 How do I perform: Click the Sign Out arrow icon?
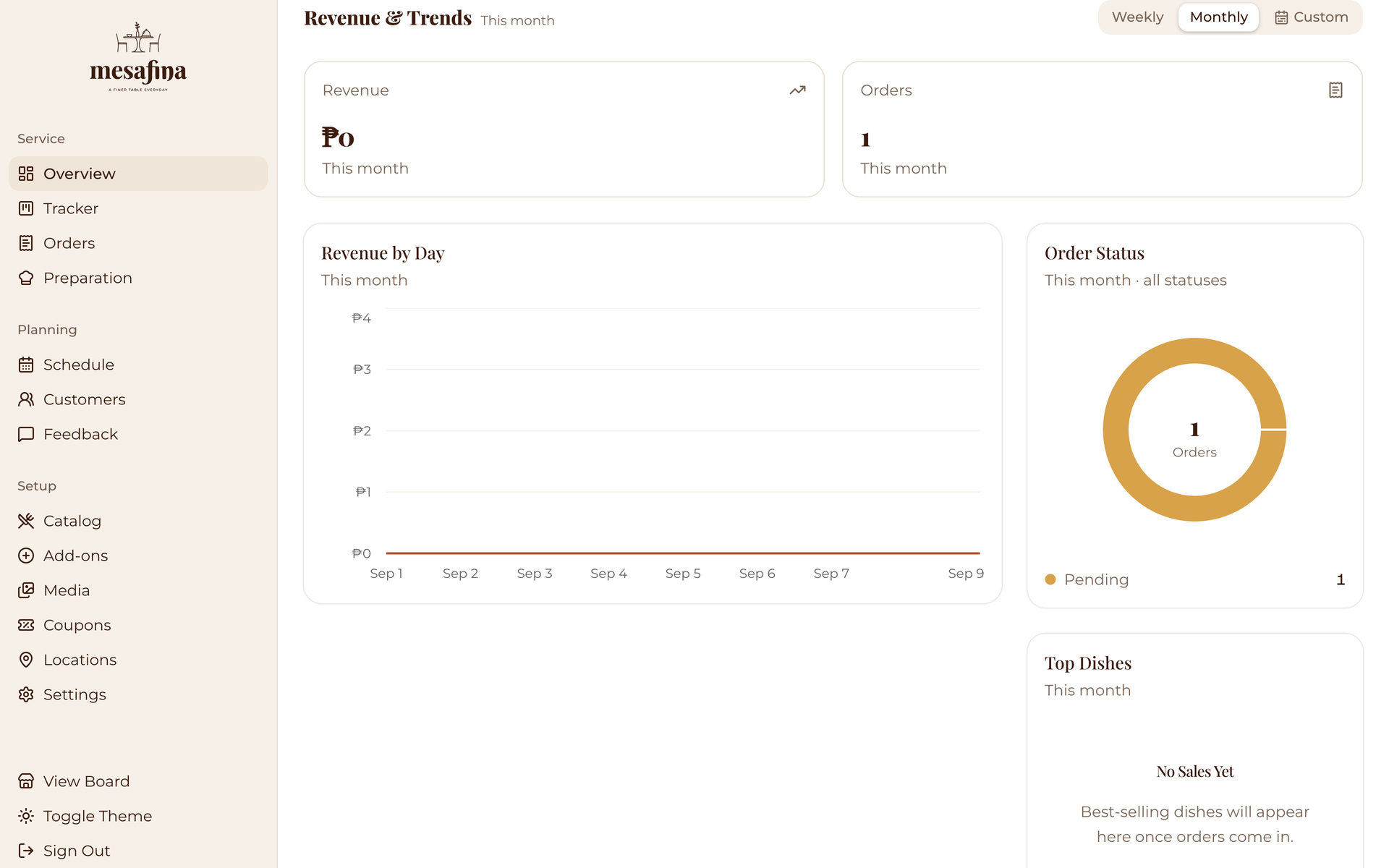point(26,851)
